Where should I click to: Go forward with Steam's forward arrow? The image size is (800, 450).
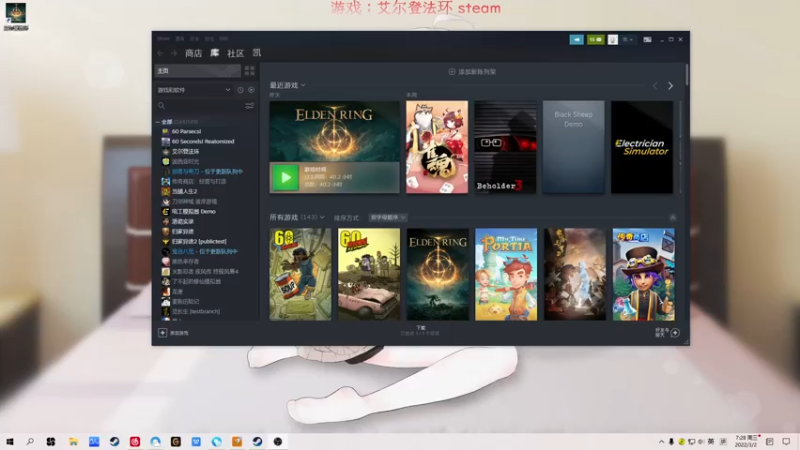(174, 53)
